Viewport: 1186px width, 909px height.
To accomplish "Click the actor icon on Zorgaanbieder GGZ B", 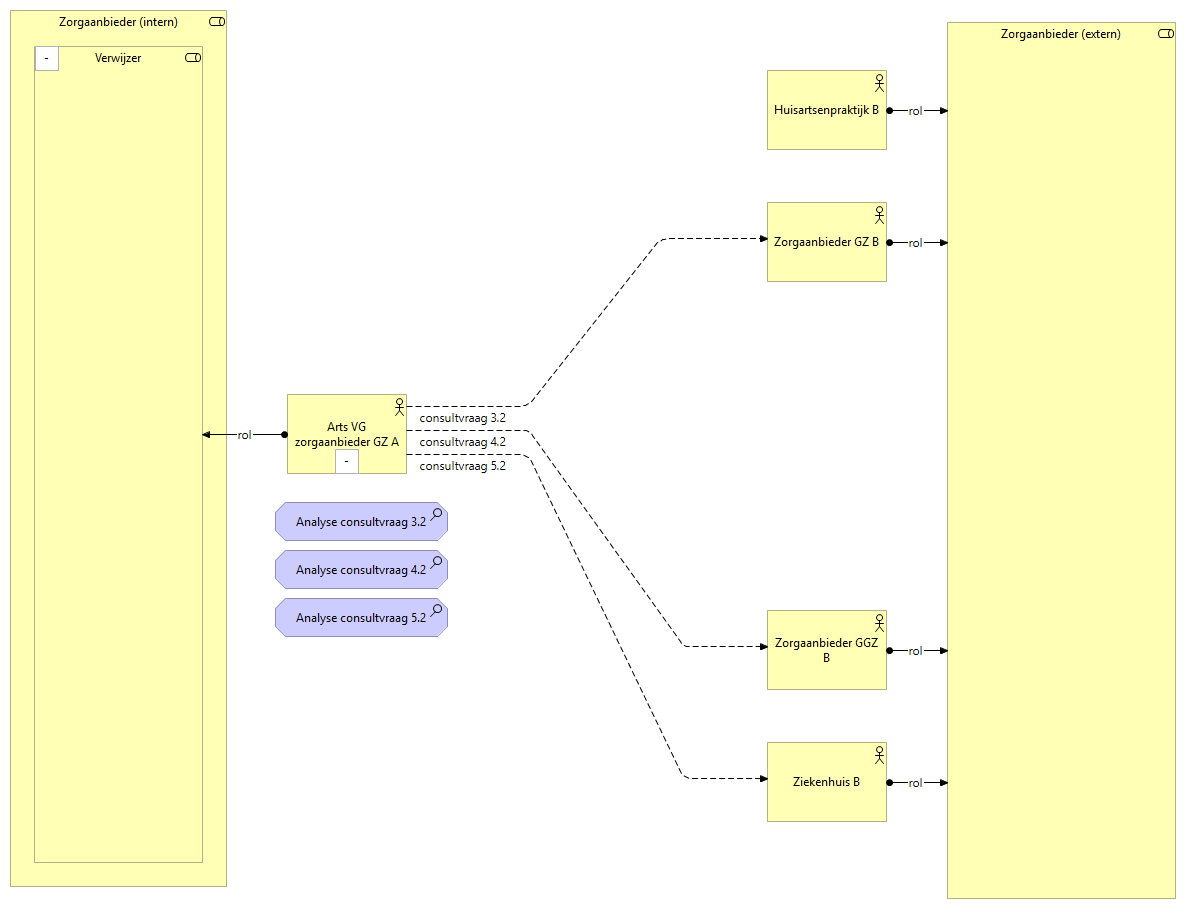I will click(879, 622).
